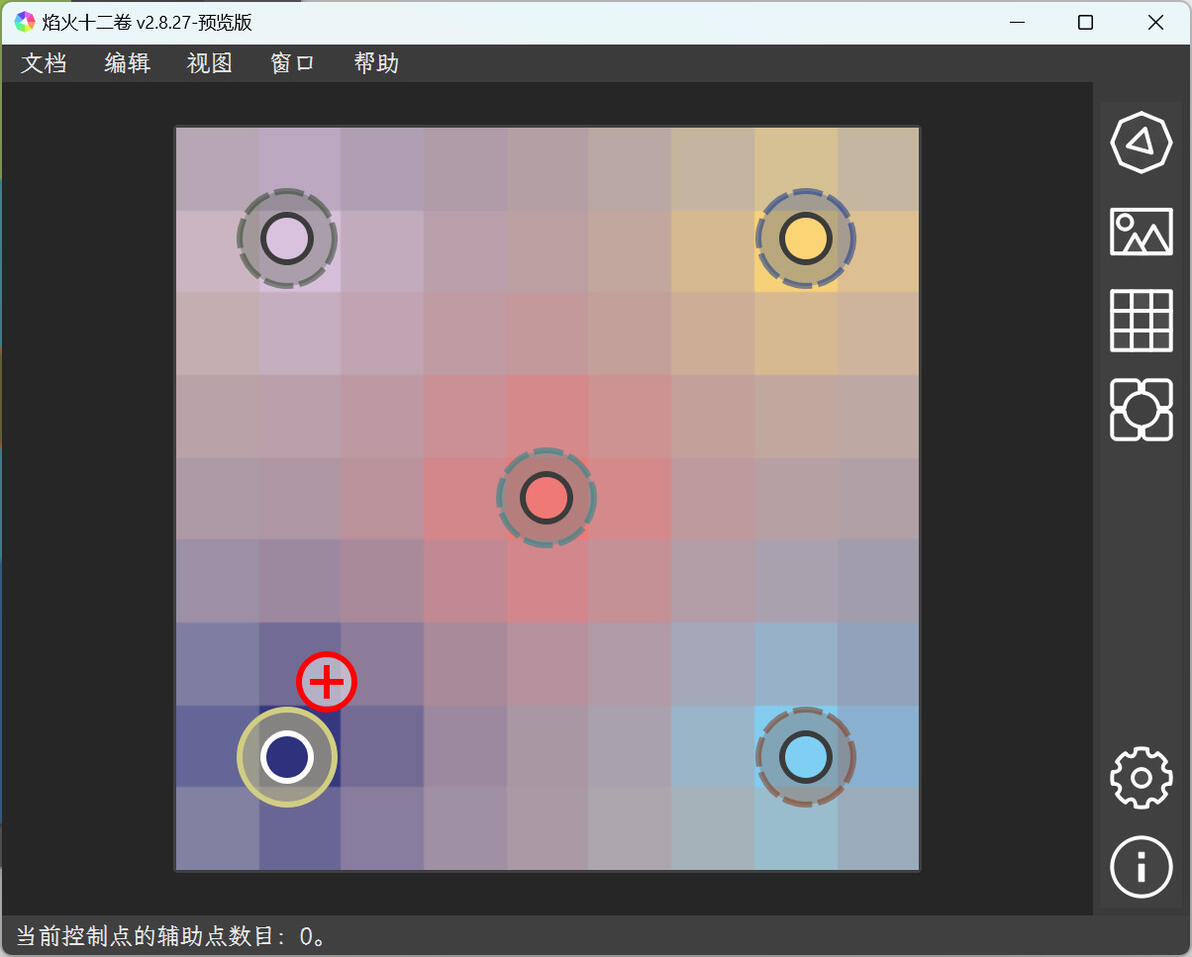Screen dimensions: 1192x957
Task: Open the 视图 menu
Action: coord(210,63)
